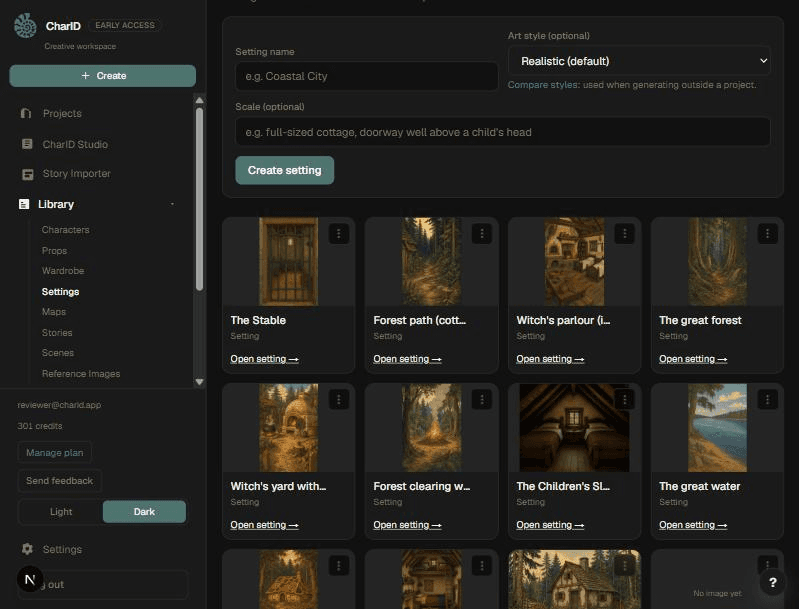The width and height of the screenshot is (799, 609).
Task: Go to Story Importer
Action: (x=76, y=174)
